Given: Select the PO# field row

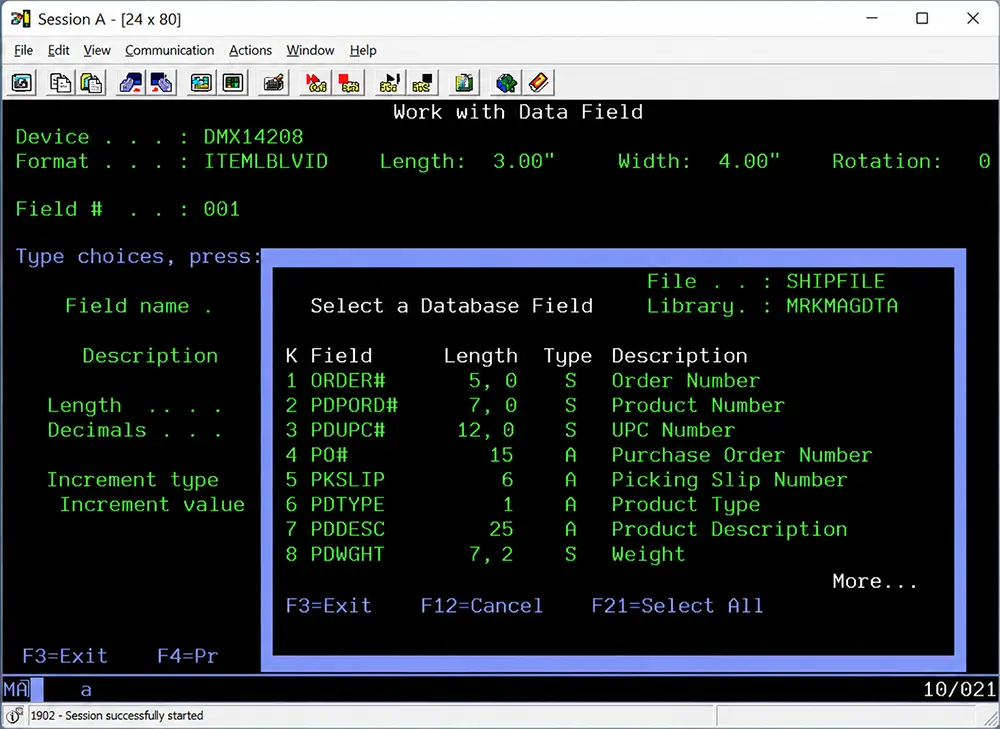Looking at the screenshot, I should (579, 455).
